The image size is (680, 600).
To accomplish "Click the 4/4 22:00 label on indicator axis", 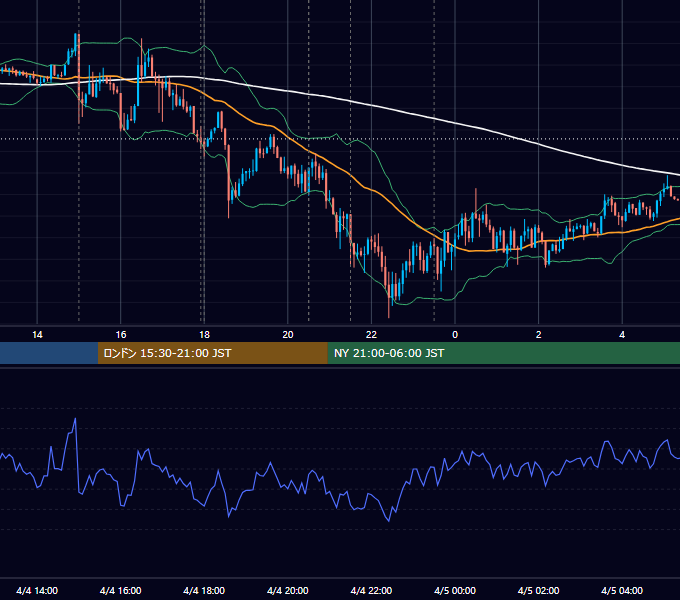I will [371, 590].
